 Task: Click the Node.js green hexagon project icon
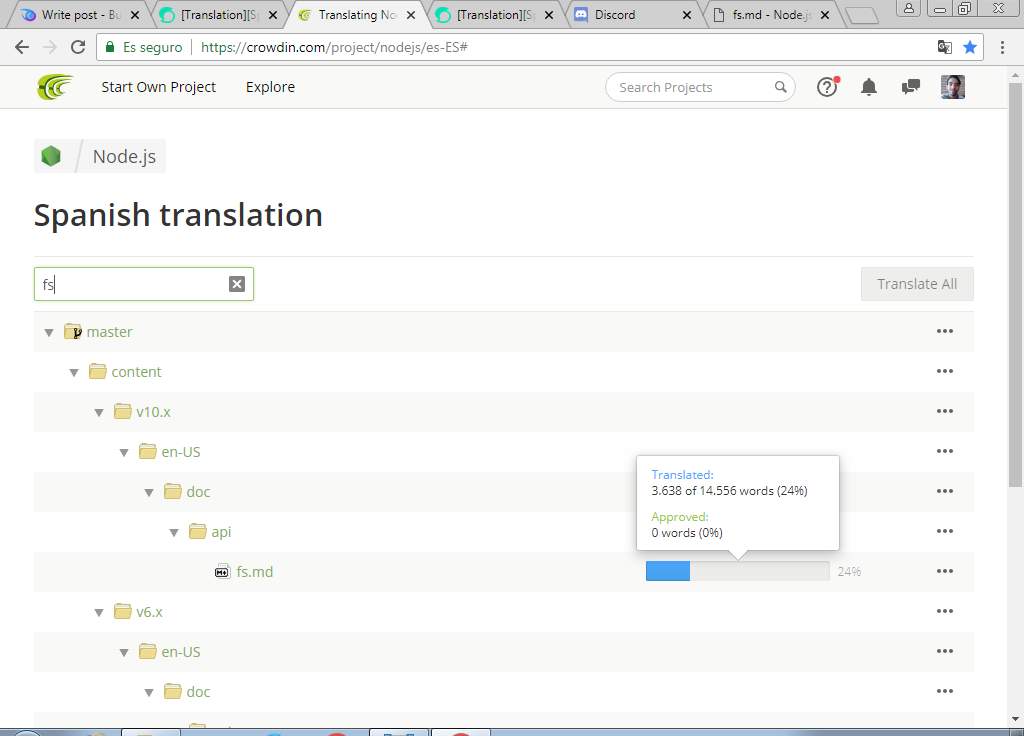(51, 156)
